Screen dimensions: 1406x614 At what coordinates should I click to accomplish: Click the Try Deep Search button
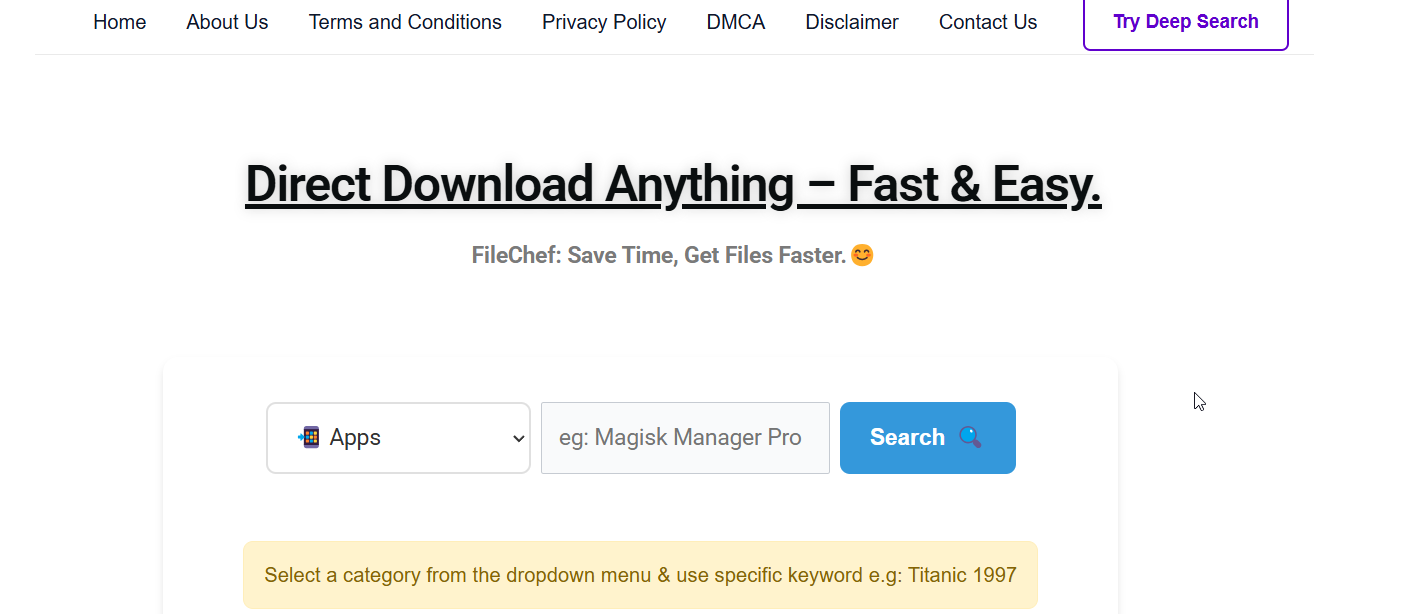[x=1185, y=20]
